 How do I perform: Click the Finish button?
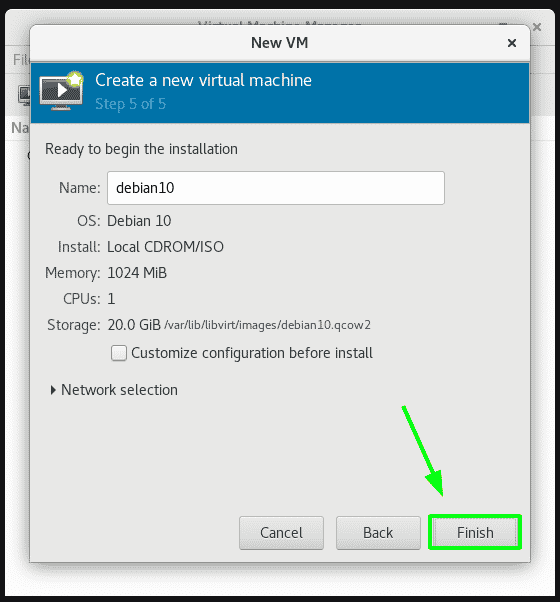(475, 533)
